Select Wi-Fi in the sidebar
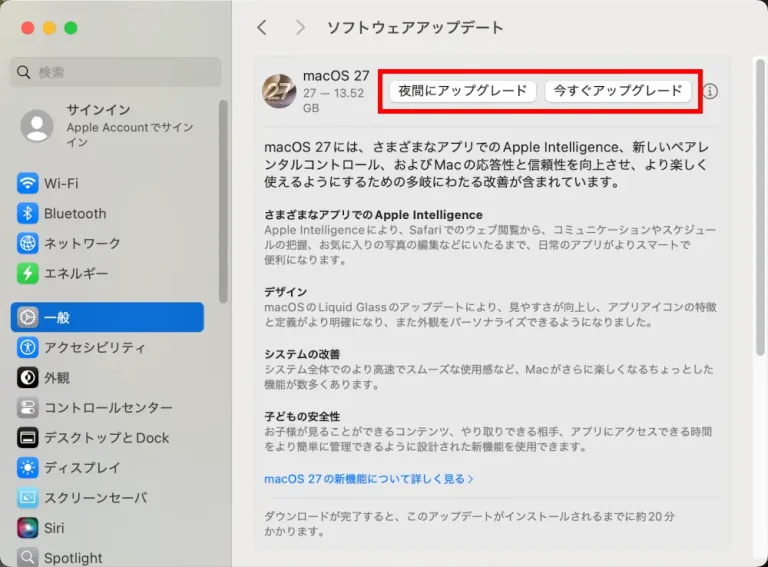768x567 pixels. [x=107, y=184]
